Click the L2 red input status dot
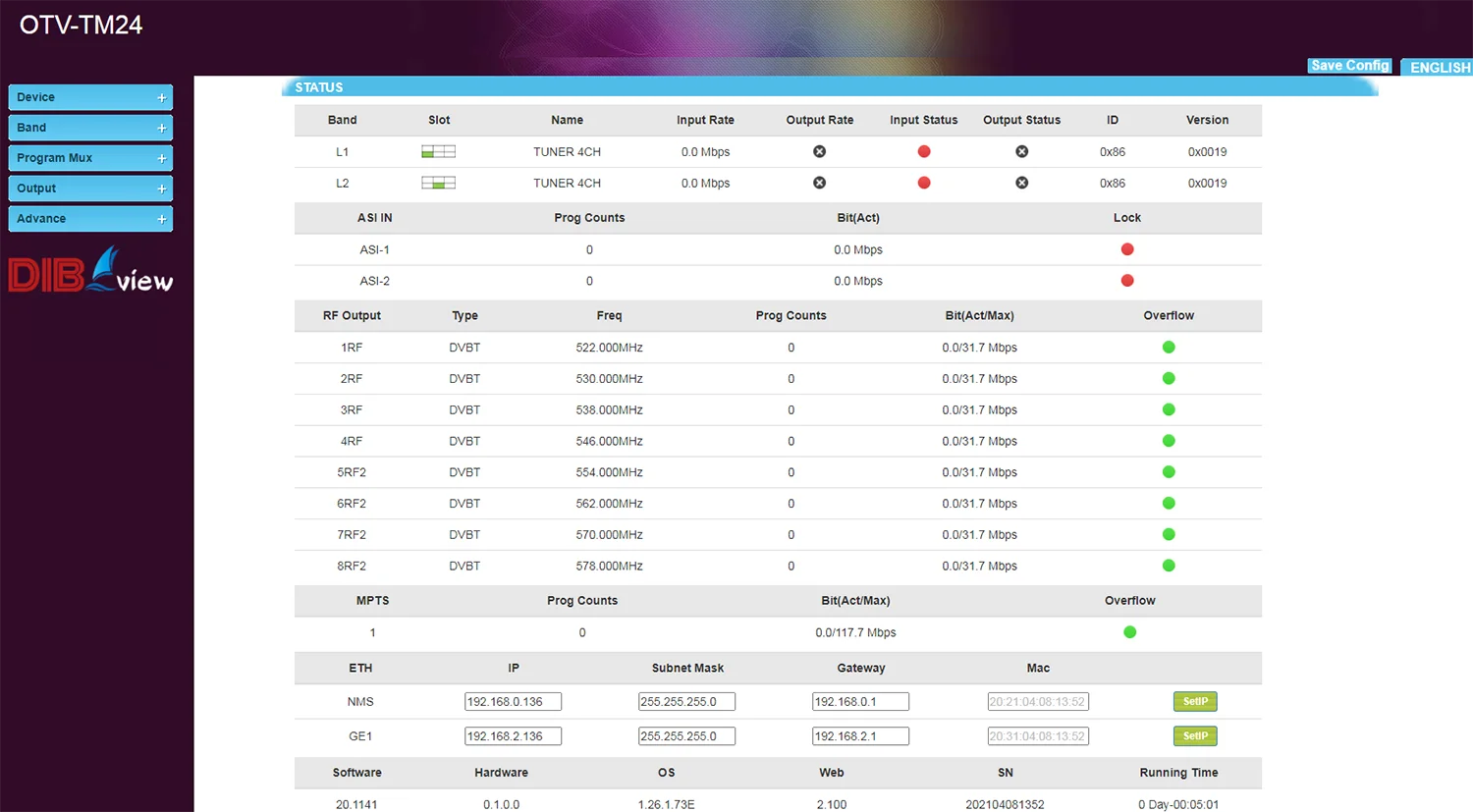1473x812 pixels. [x=924, y=183]
